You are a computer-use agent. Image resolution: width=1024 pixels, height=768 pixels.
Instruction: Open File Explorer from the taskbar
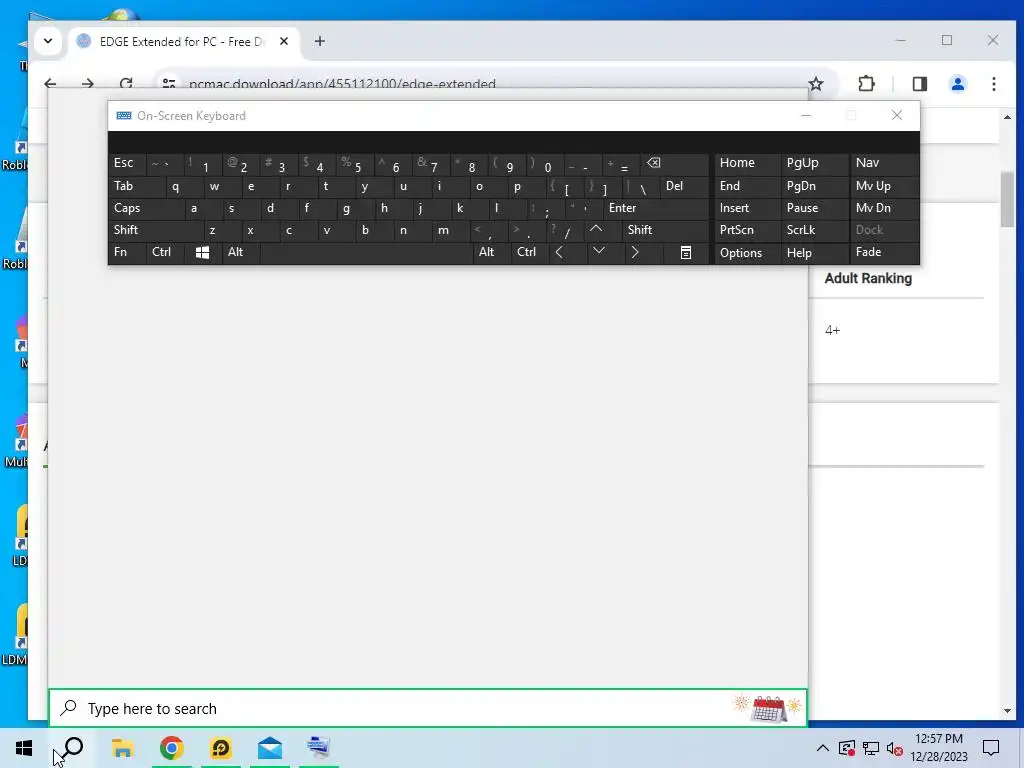[x=122, y=748]
